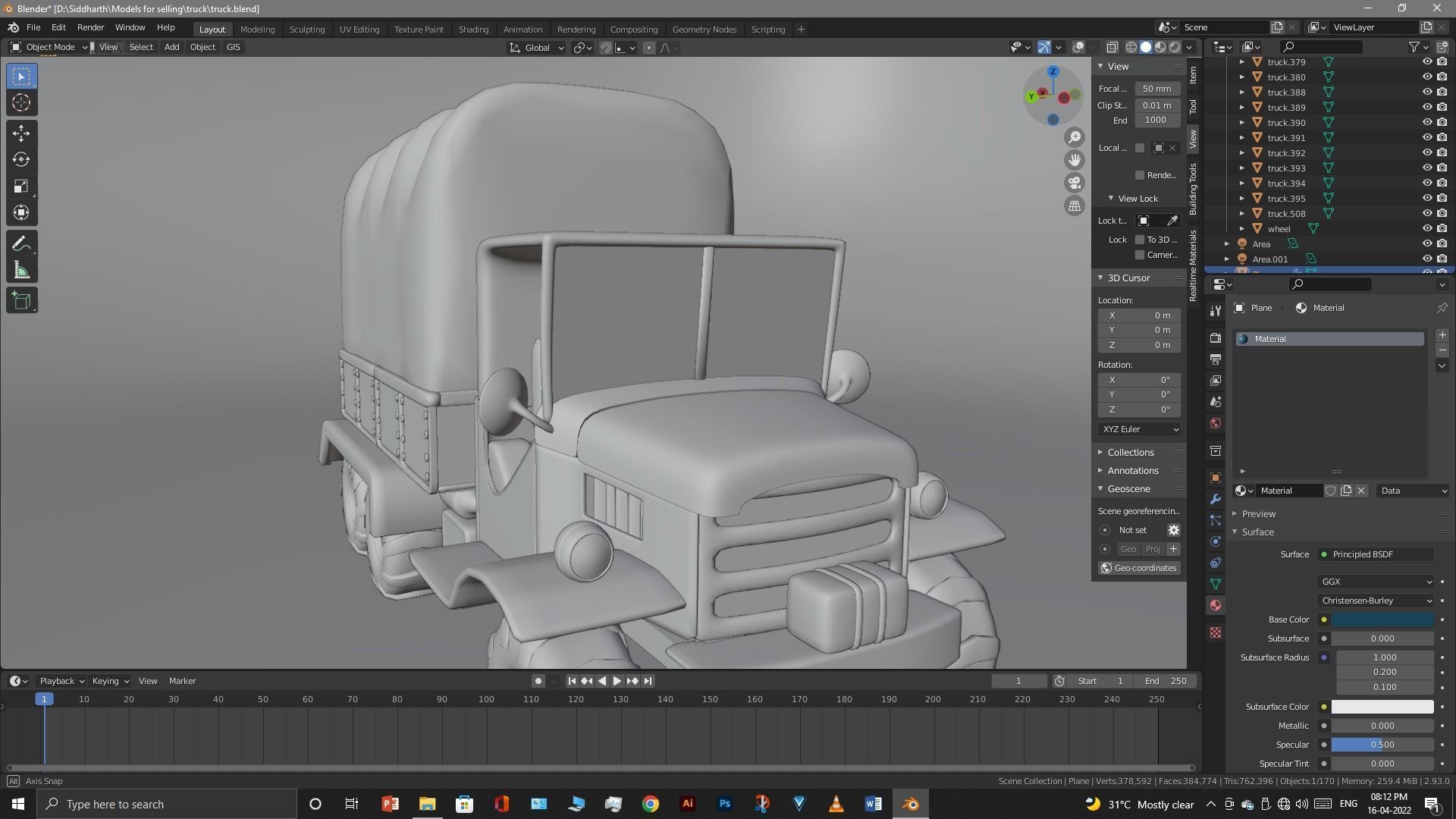Click the Focal Length field
The width and height of the screenshot is (1456, 819).
(x=1156, y=89)
